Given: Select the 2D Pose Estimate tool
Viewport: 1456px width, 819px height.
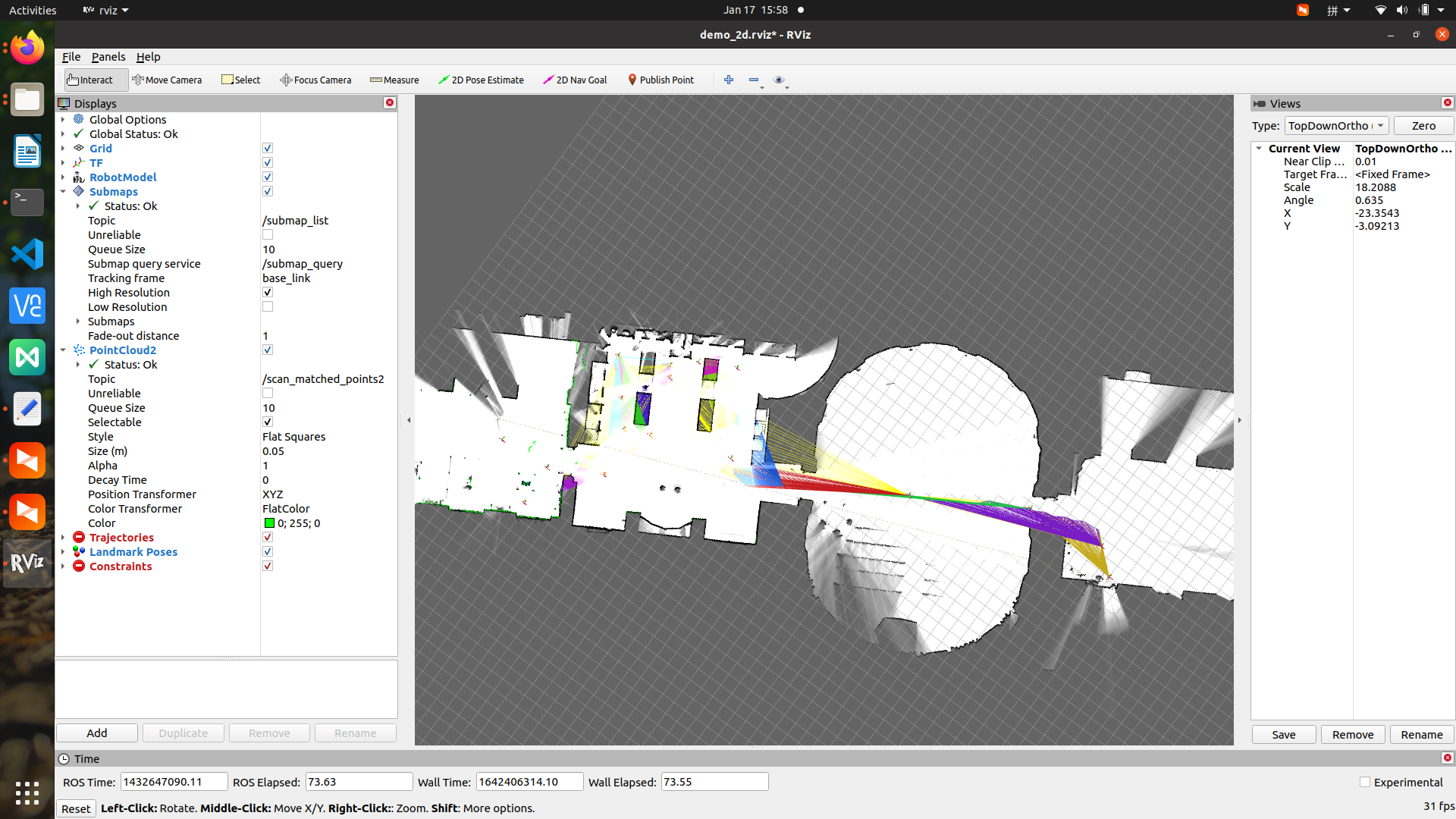Looking at the screenshot, I should (x=482, y=80).
